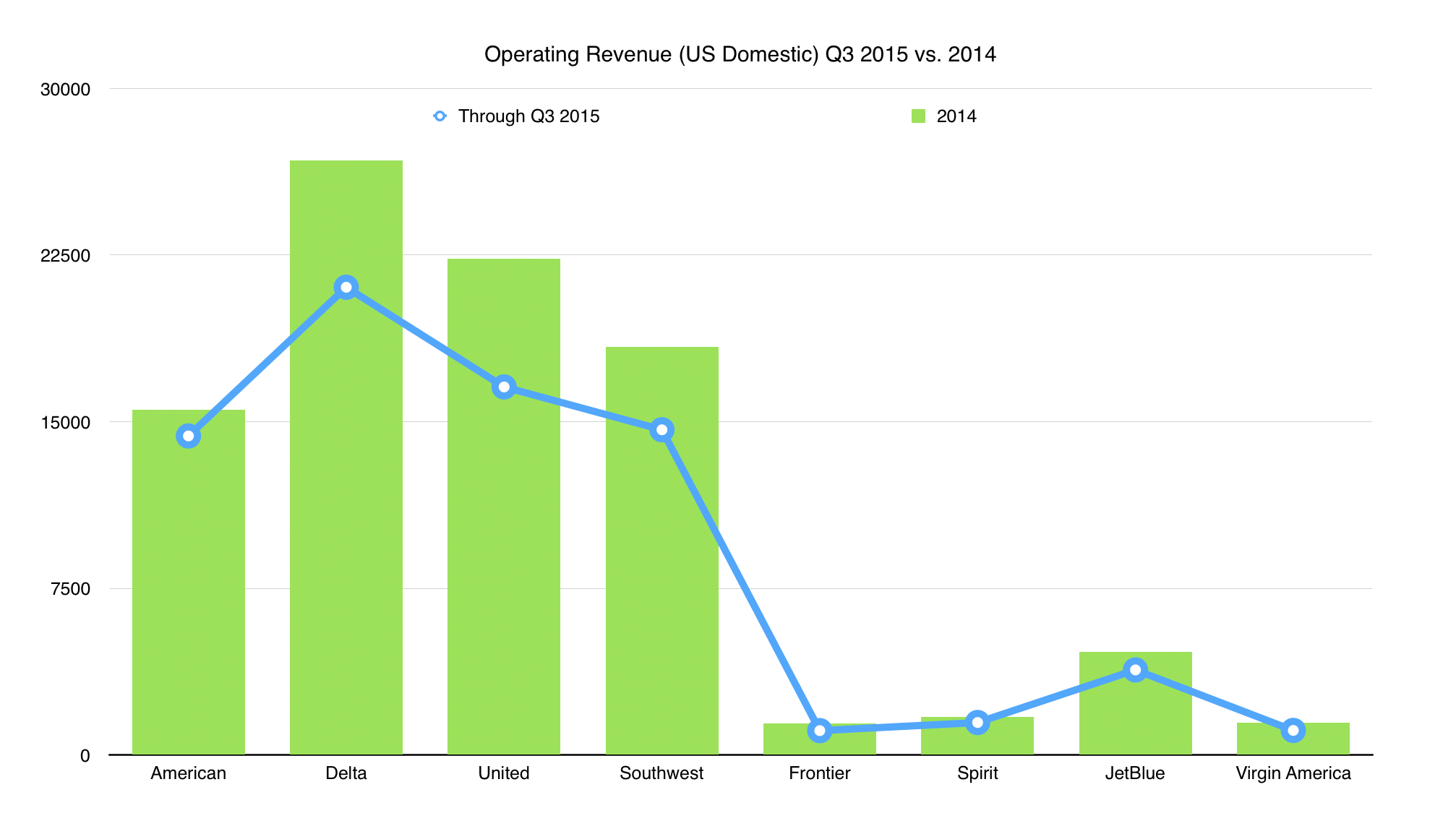Click the Frontier axis label

tap(820, 773)
